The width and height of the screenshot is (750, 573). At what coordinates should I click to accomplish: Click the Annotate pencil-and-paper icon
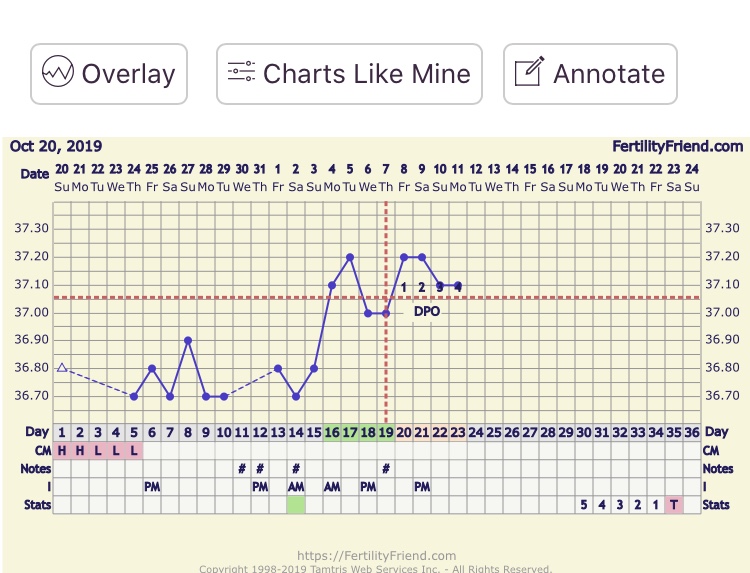(x=528, y=74)
